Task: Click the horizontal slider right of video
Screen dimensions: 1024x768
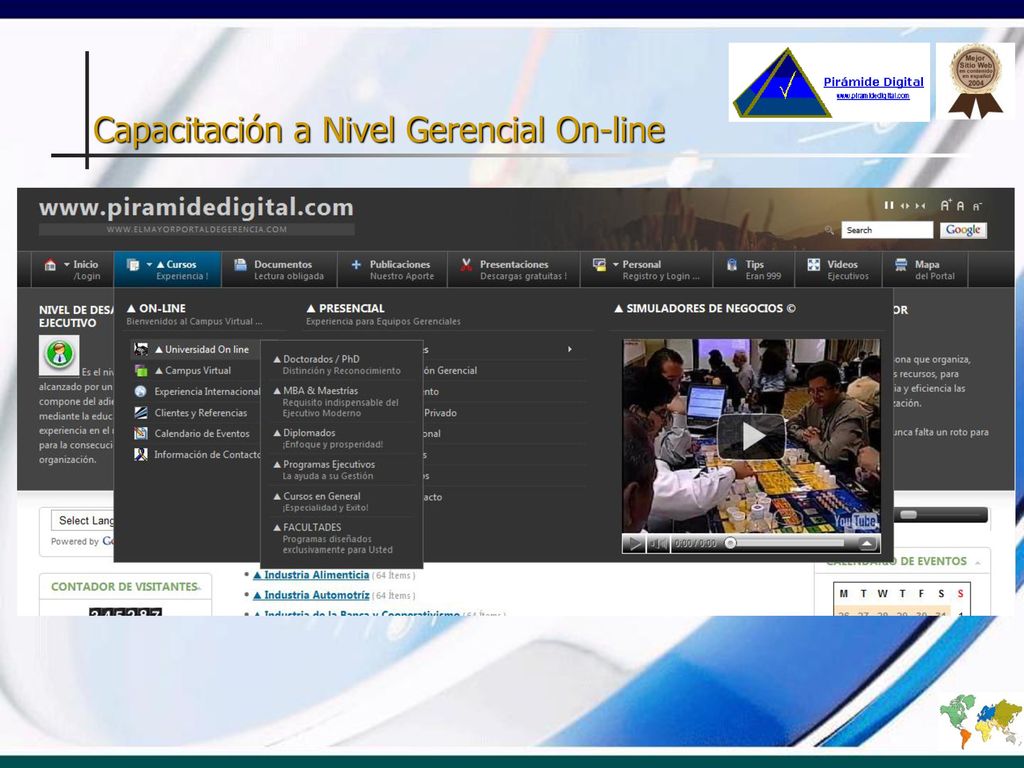Action: pyautogui.click(x=940, y=515)
